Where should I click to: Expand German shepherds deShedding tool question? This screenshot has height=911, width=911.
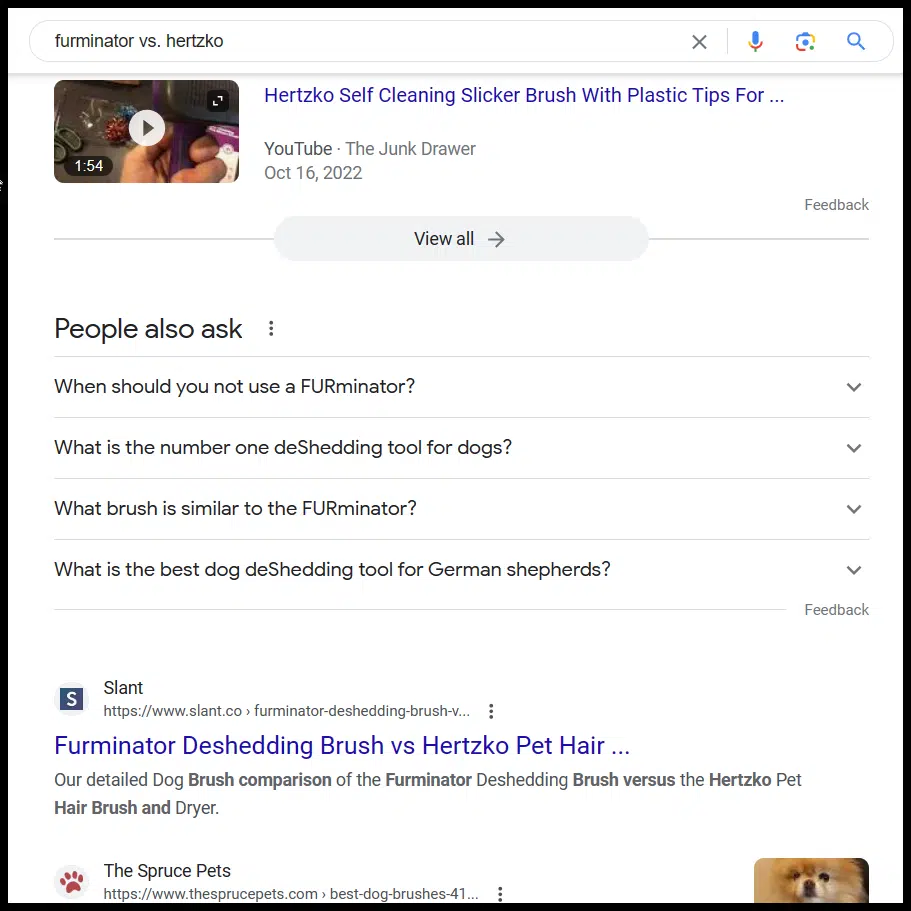(853, 570)
